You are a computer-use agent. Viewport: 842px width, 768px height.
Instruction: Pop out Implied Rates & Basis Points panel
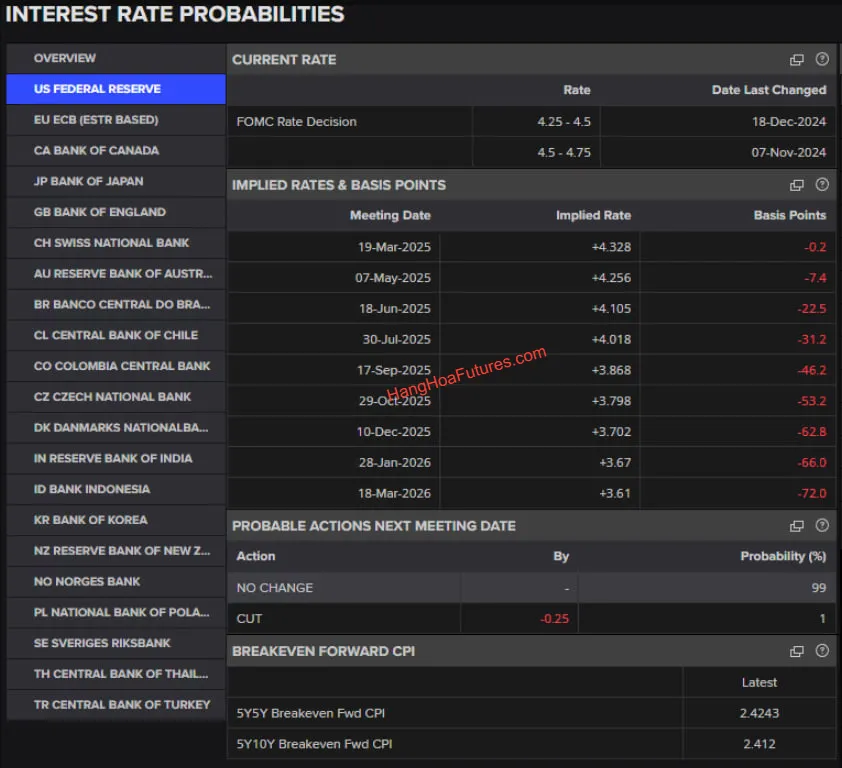797,185
